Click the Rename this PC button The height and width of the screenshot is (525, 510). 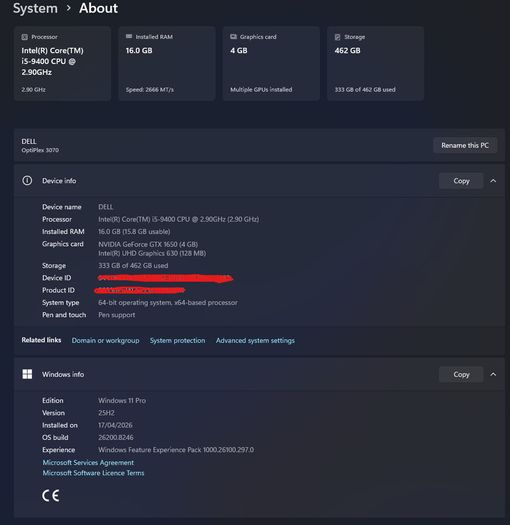point(465,145)
